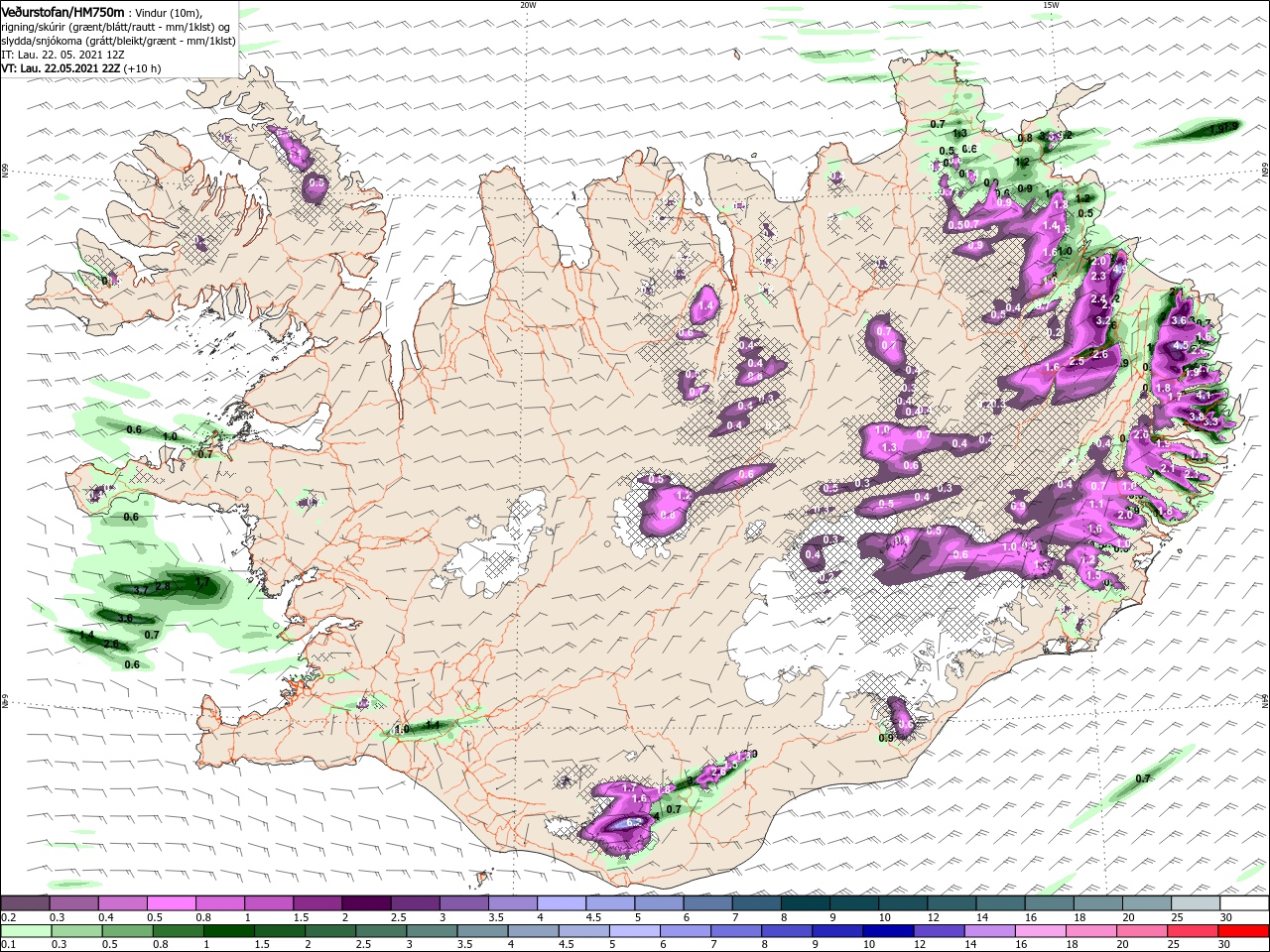Choose the darkest purple top swatch between 2 and 2.5
The image size is (1270, 952).
pos(366,903)
